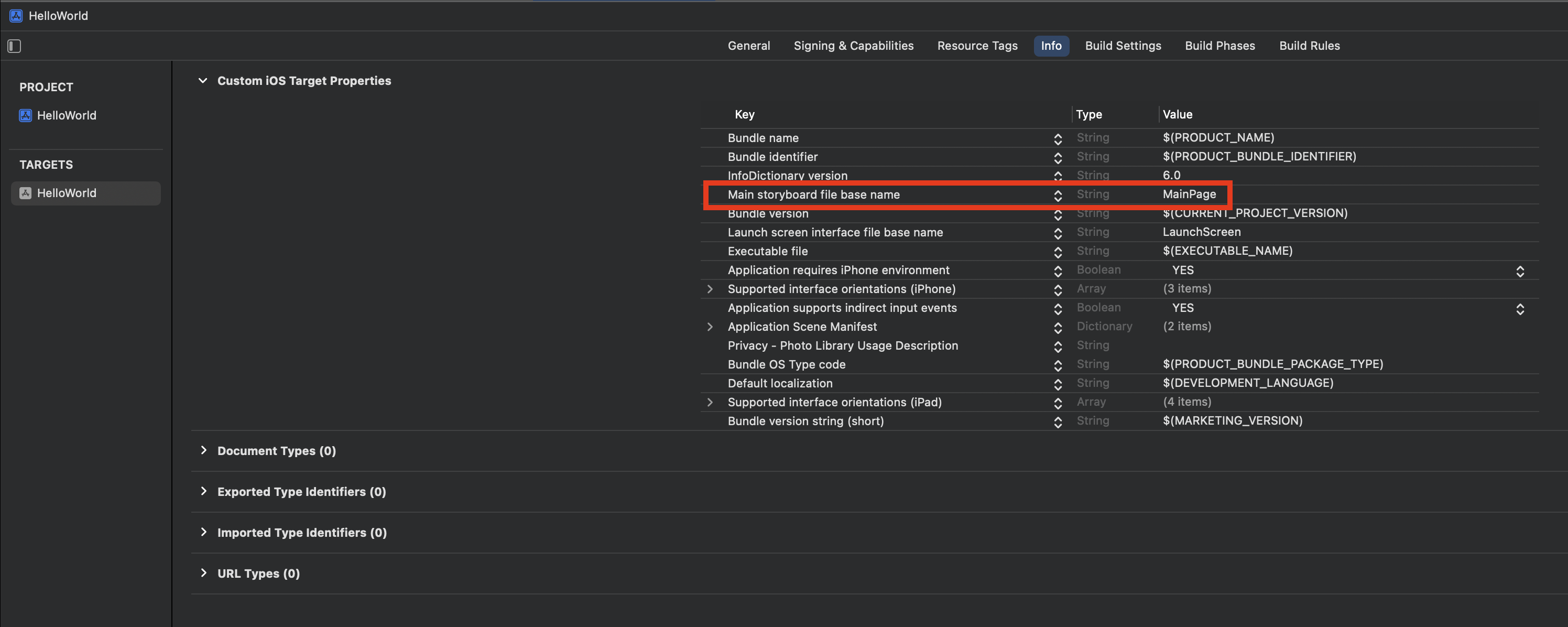Open key stepper for Default localization row
The height and width of the screenshot is (627, 1568).
pos(1058,384)
